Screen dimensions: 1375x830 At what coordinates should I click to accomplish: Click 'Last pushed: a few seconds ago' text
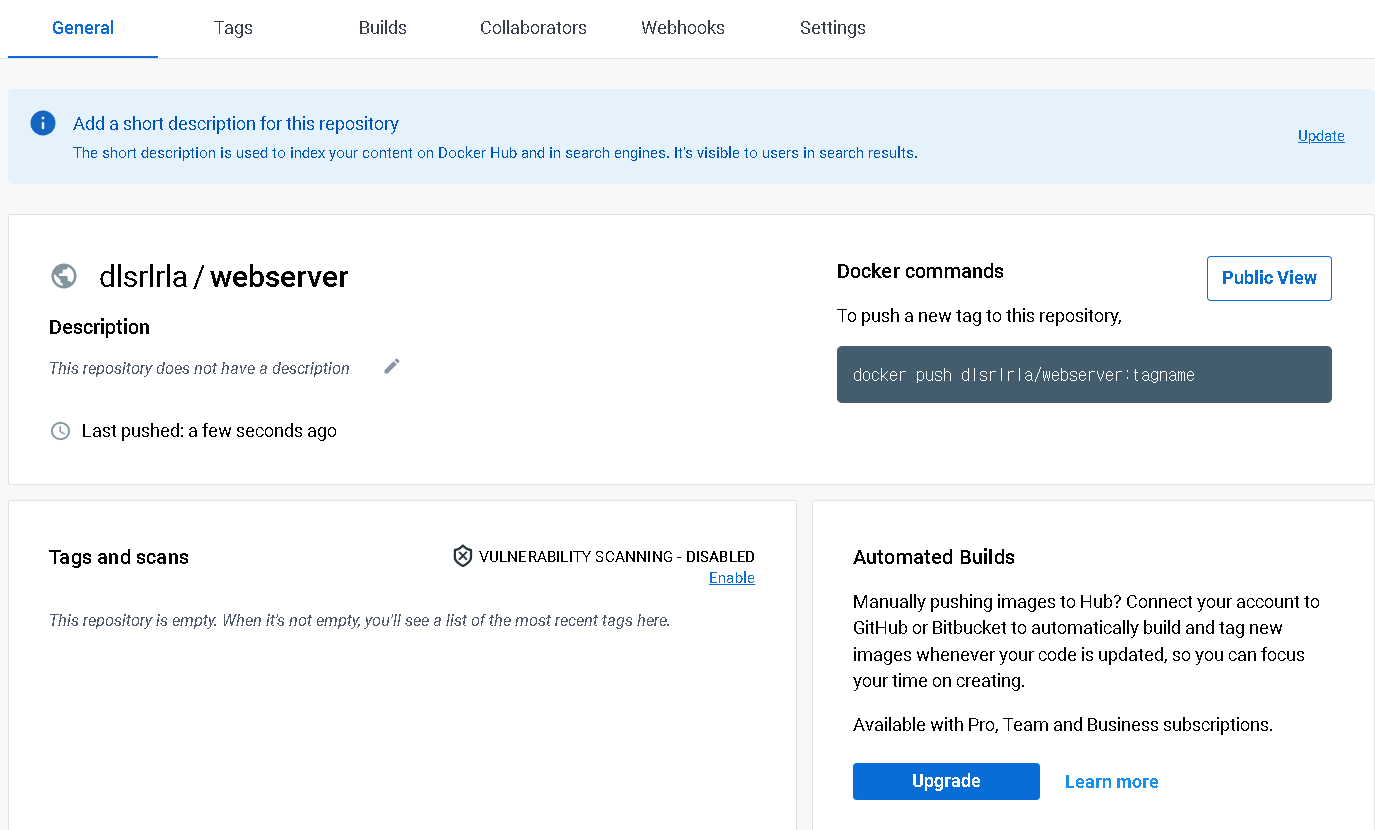click(209, 431)
